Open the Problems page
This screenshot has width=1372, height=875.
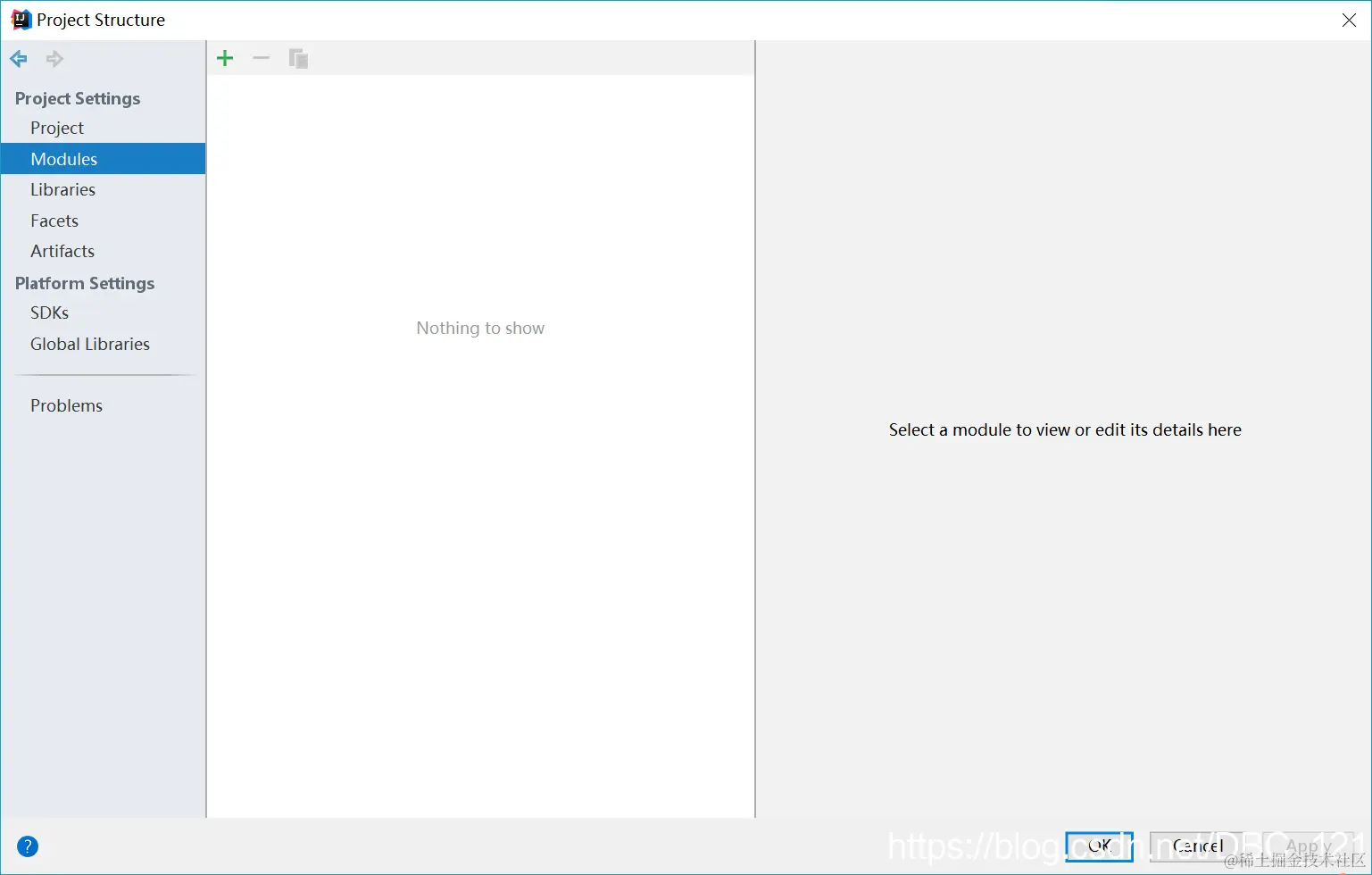pos(103,405)
